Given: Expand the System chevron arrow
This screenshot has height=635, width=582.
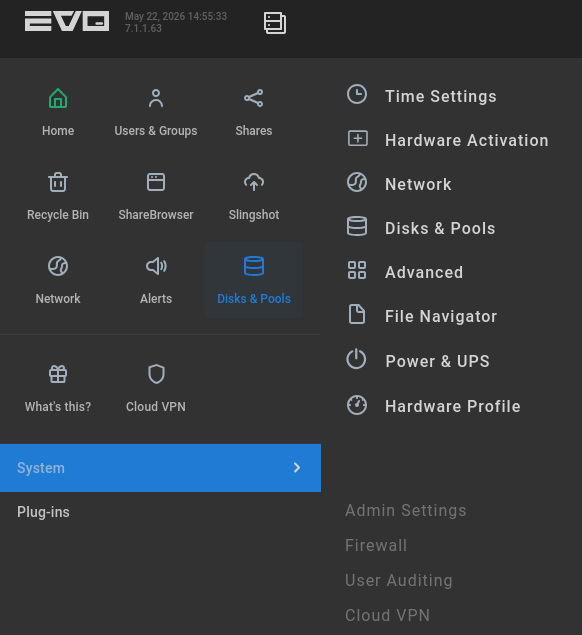Looking at the screenshot, I should point(297,468).
